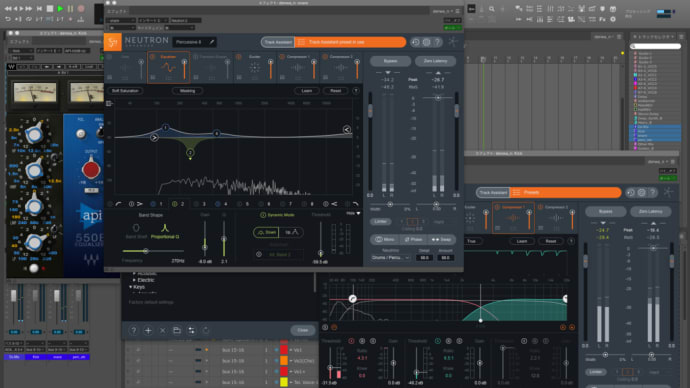Click Reset button in front Neutron EQ

click(x=335, y=91)
